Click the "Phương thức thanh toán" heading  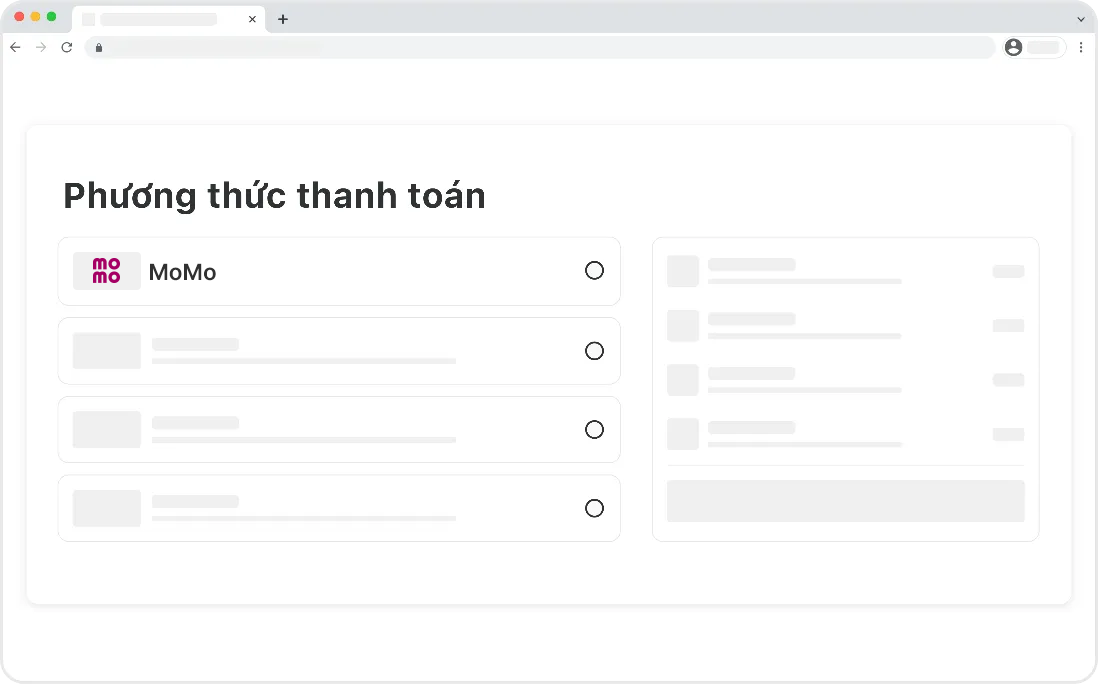pyautogui.click(x=274, y=196)
